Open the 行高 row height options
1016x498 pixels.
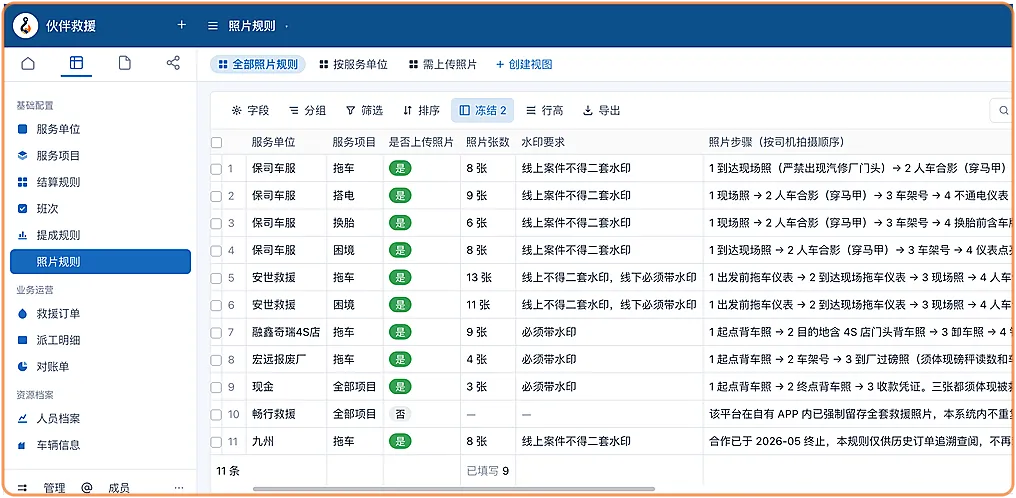pyautogui.click(x=544, y=111)
